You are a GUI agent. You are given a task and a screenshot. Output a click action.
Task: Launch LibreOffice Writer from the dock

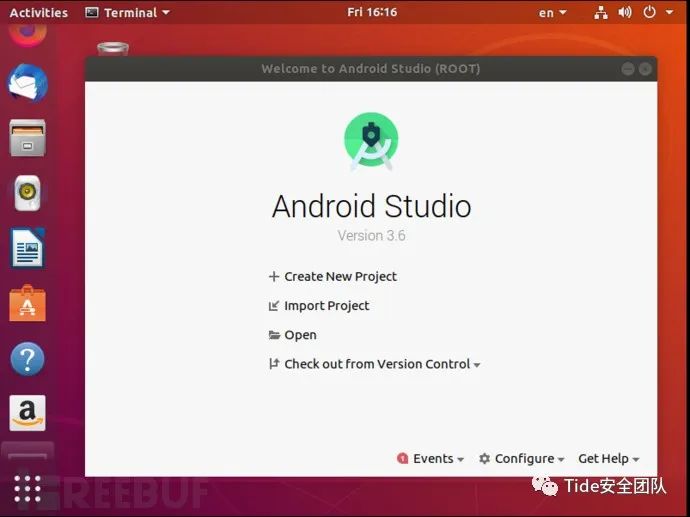coord(27,248)
